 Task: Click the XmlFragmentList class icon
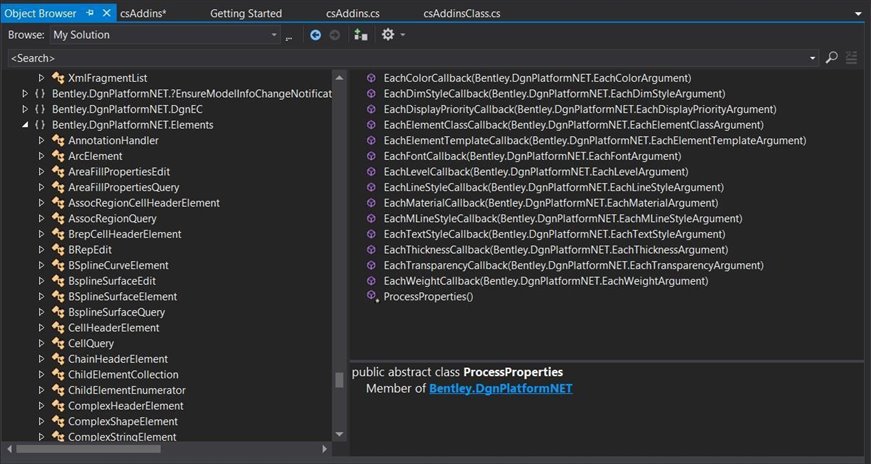click(58, 78)
